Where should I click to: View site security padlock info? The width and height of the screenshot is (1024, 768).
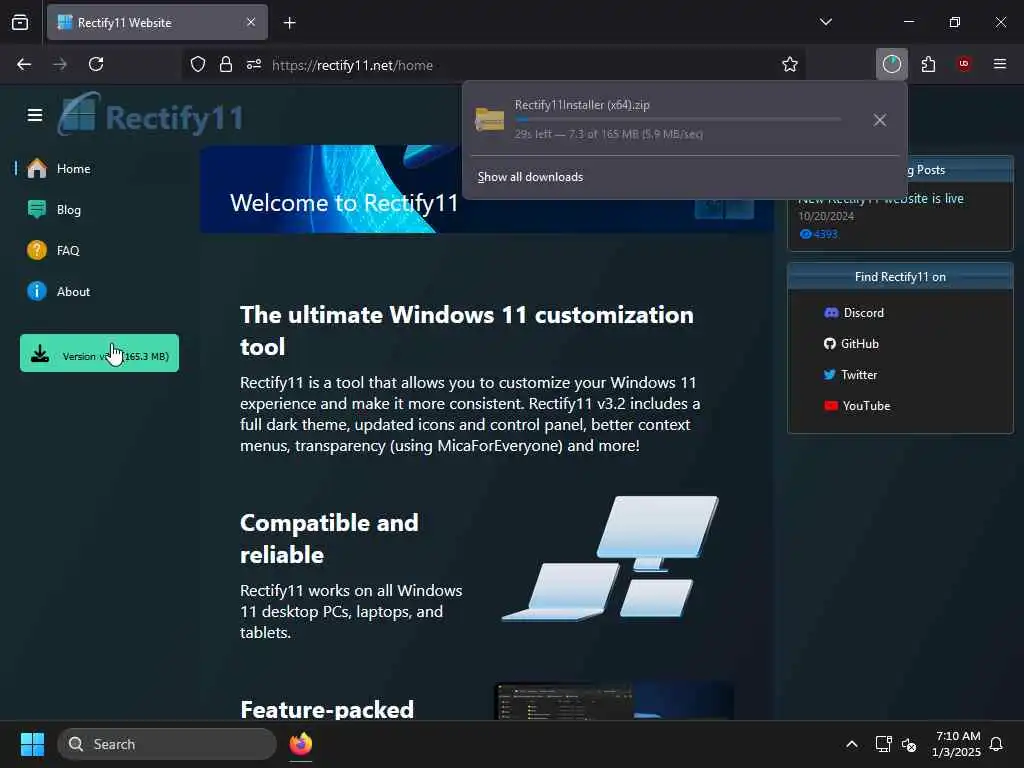coord(226,64)
